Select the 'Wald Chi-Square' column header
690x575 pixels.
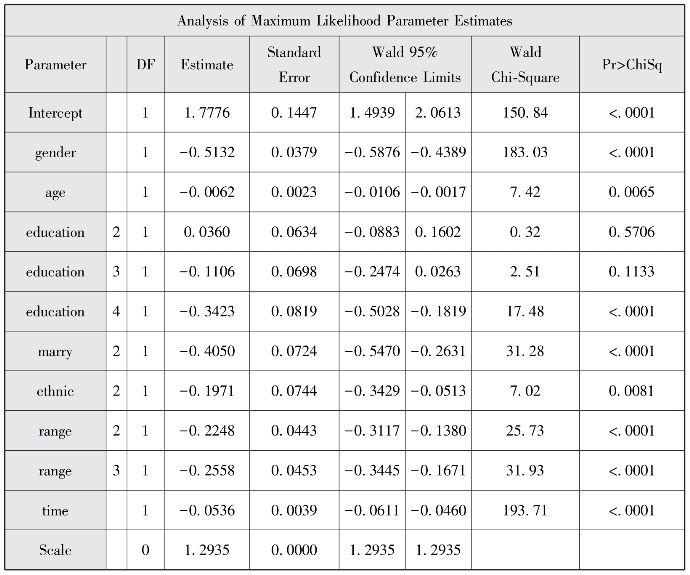pos(525,65)
